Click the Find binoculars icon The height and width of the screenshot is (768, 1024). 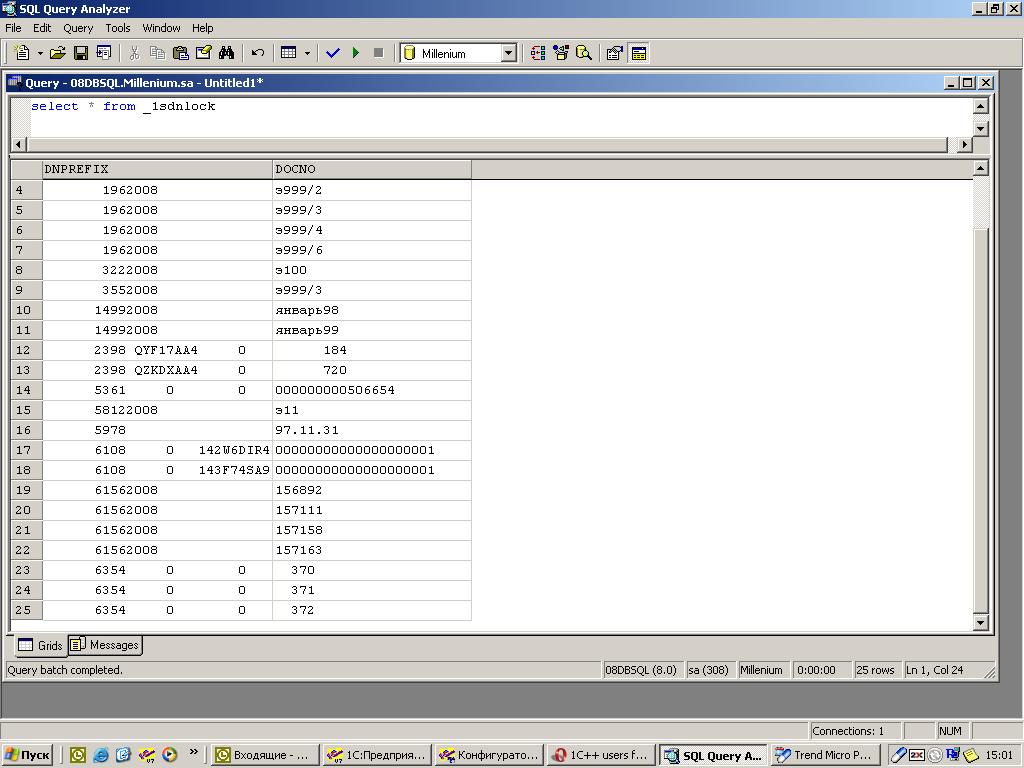(227, 53)
